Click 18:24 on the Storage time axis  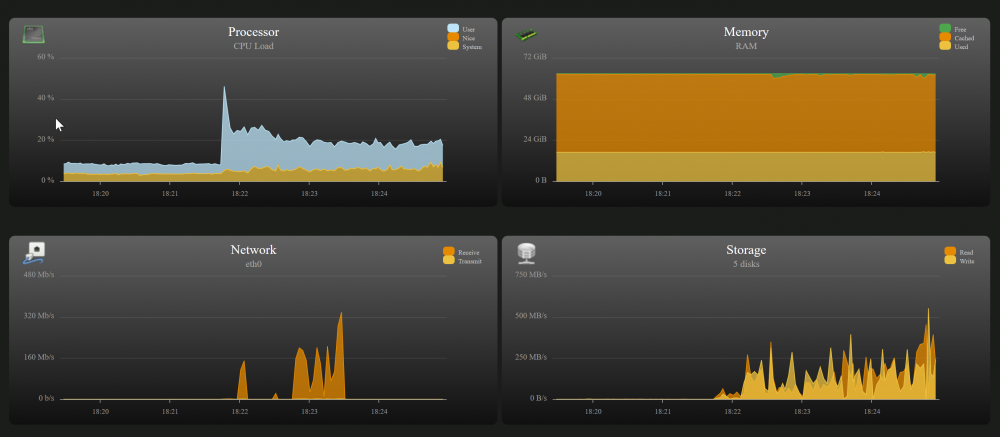point(871,412)
